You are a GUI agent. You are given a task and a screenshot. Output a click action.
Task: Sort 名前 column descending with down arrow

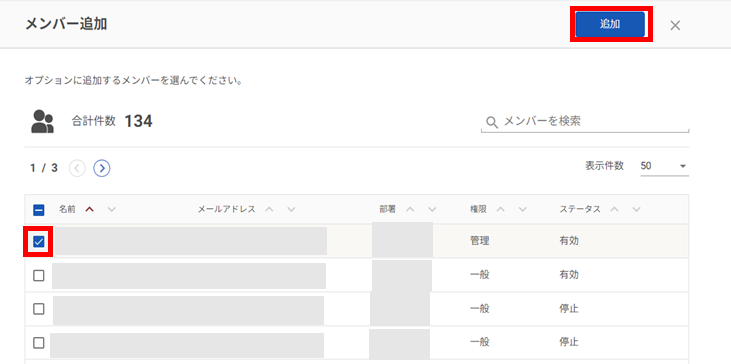click(111, 209)
